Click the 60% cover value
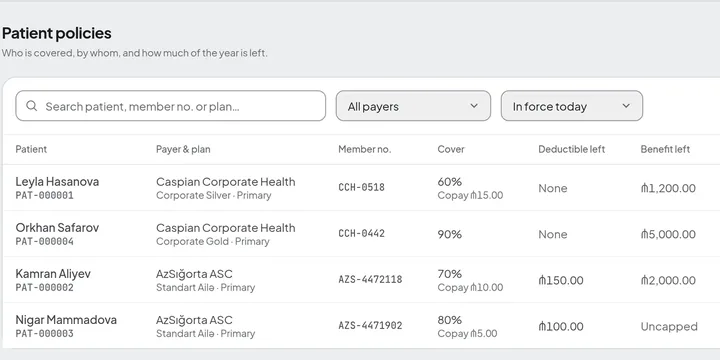This screenshot has width=720, height=360. point(450,181)
